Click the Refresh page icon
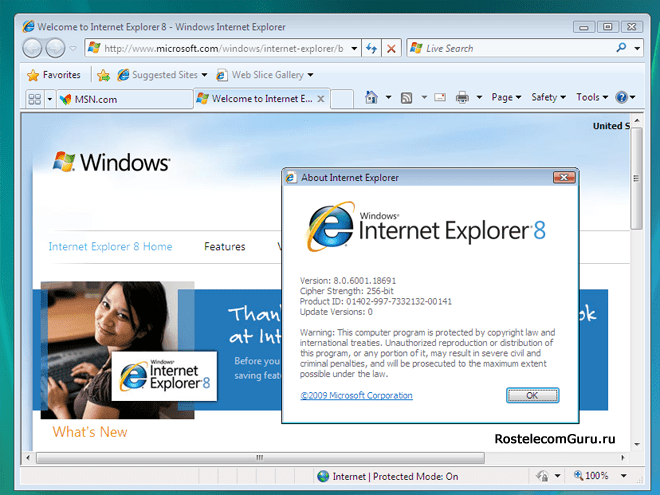Image resolution: width=660 pixels, height=495 pixels. click(371, 48)
